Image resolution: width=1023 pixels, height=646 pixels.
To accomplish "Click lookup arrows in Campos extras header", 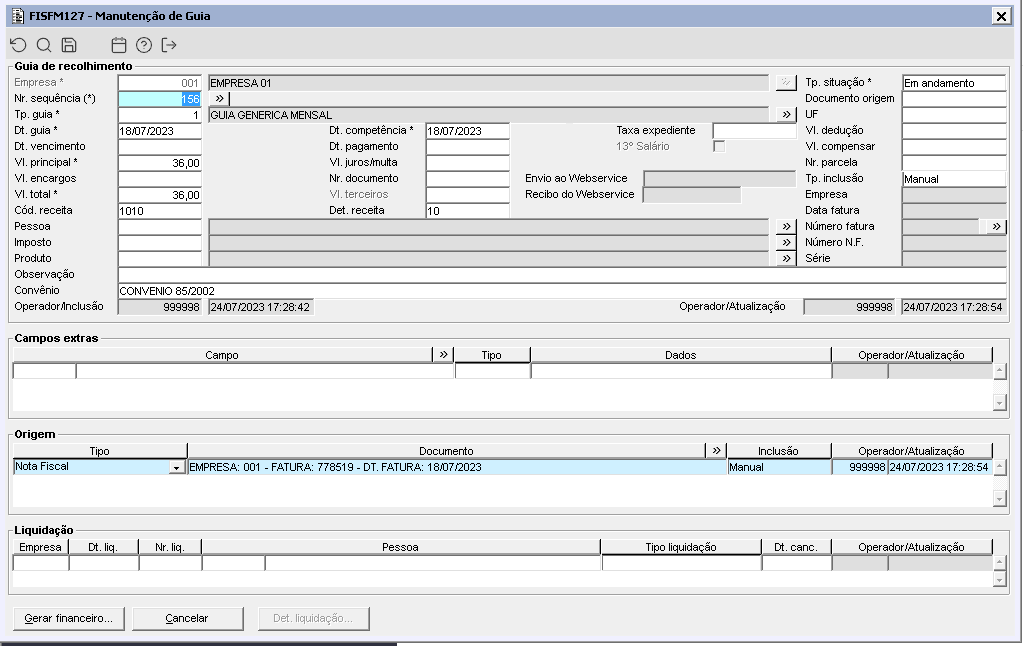I will click(x=444, y=354).
